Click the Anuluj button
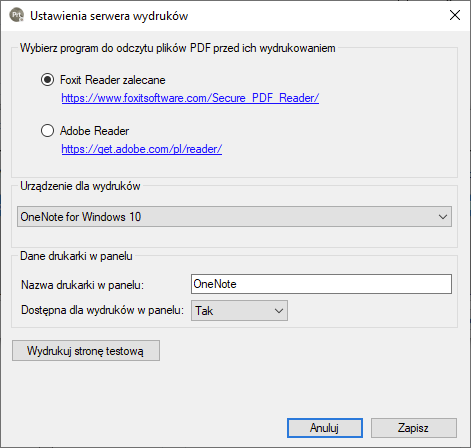Image resolution: width=471 pixels, height=448 pixels. click(x=325, y=428)
